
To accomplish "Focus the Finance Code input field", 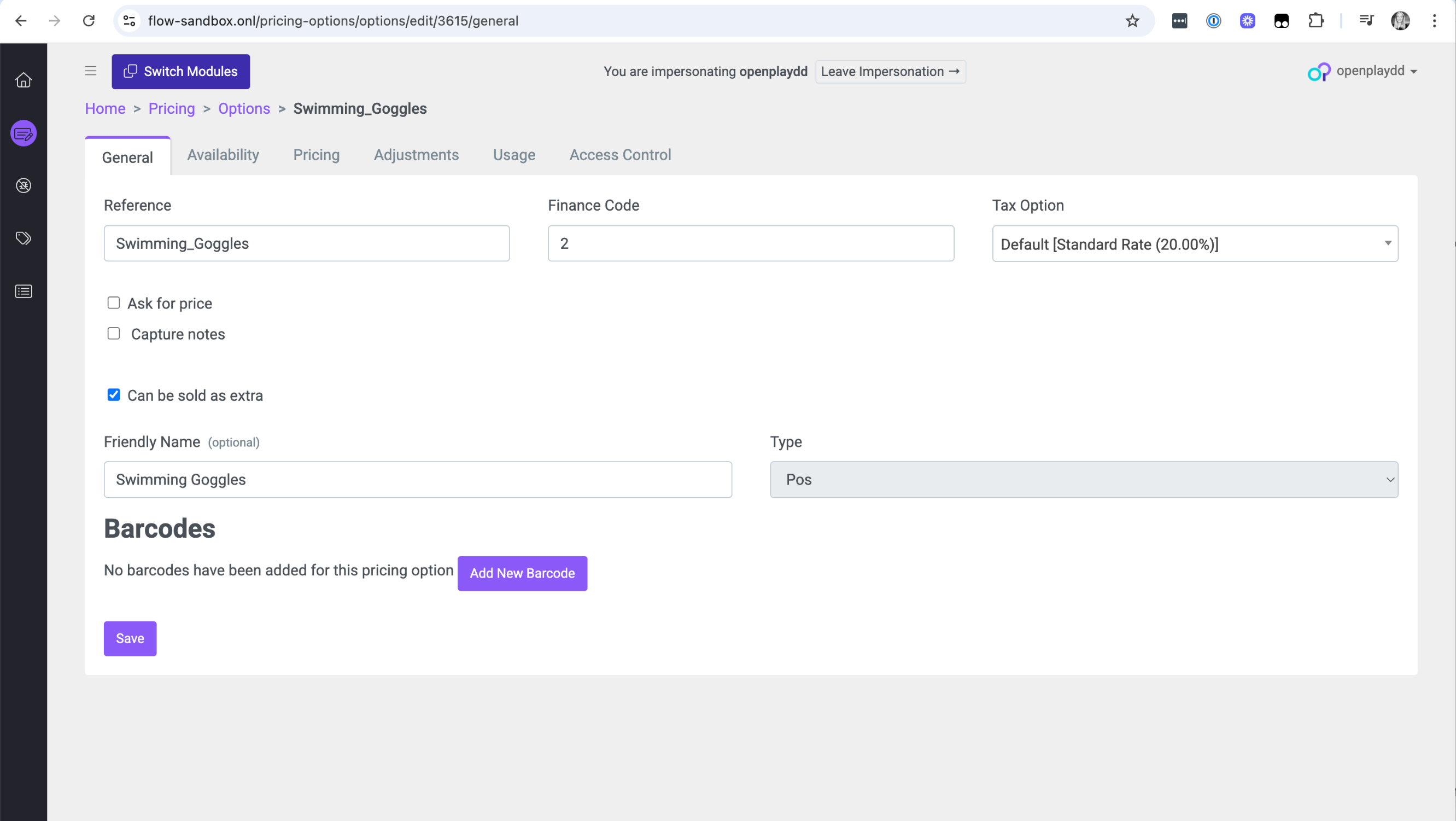I will point(751,244).
